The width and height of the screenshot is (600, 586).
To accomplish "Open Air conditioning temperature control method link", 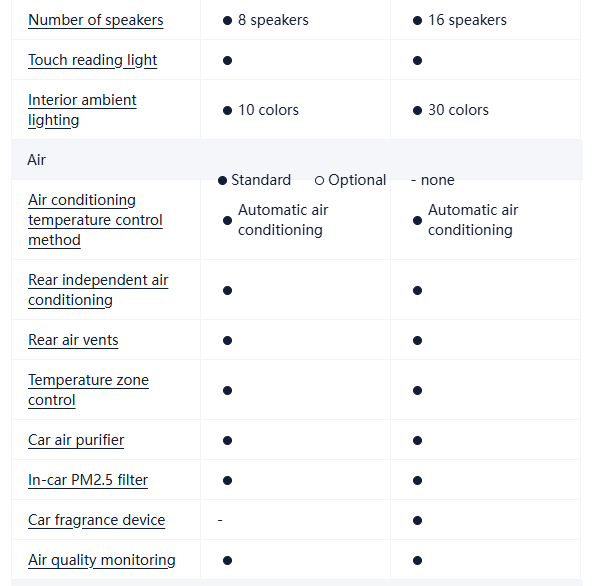I will (x=95, y=220).
